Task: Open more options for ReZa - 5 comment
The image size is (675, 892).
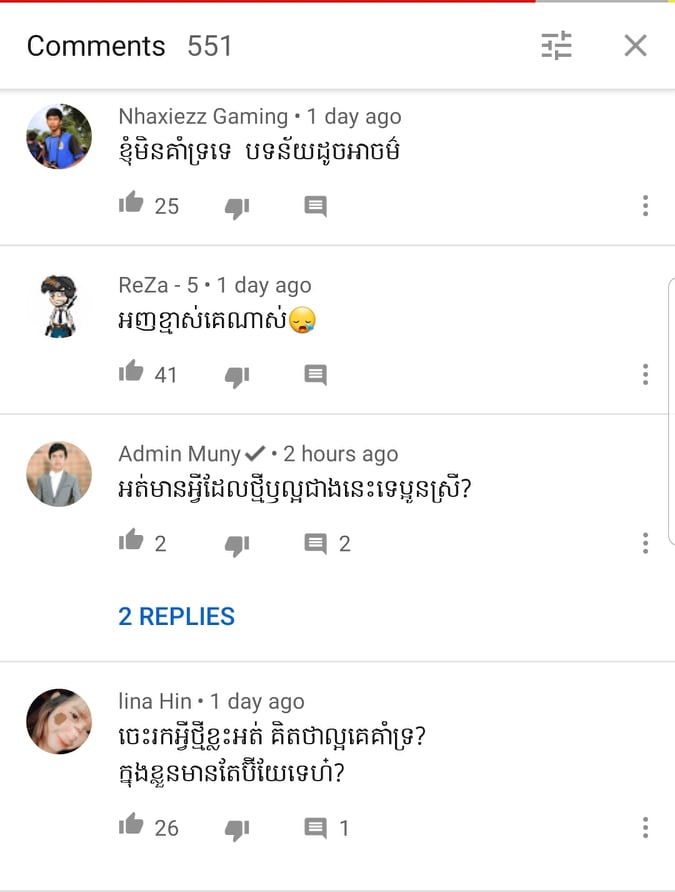Action: pyautogui.click(x=645, y=374)
